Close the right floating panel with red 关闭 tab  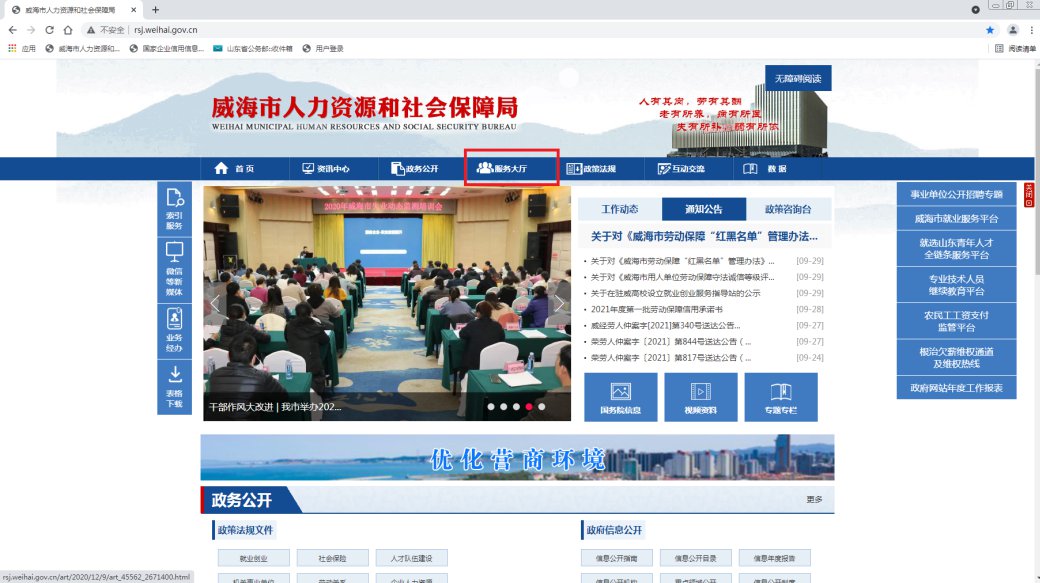pyautogui.click(x=1029, y=195)
